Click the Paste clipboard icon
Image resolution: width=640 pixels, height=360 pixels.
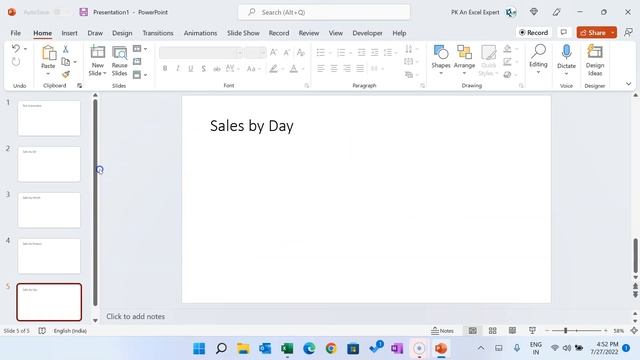[x=48, y=53]
